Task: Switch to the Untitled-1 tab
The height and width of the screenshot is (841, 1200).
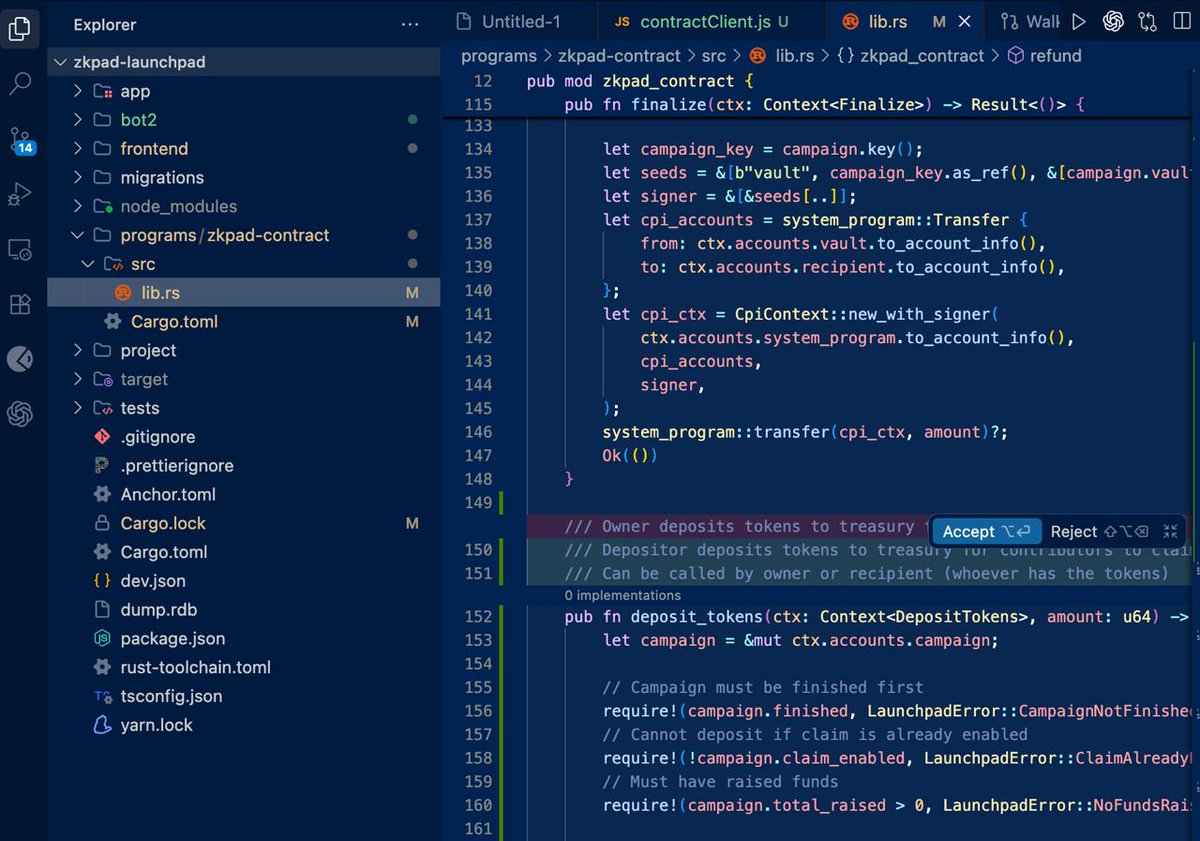Action: pos(521,21)
